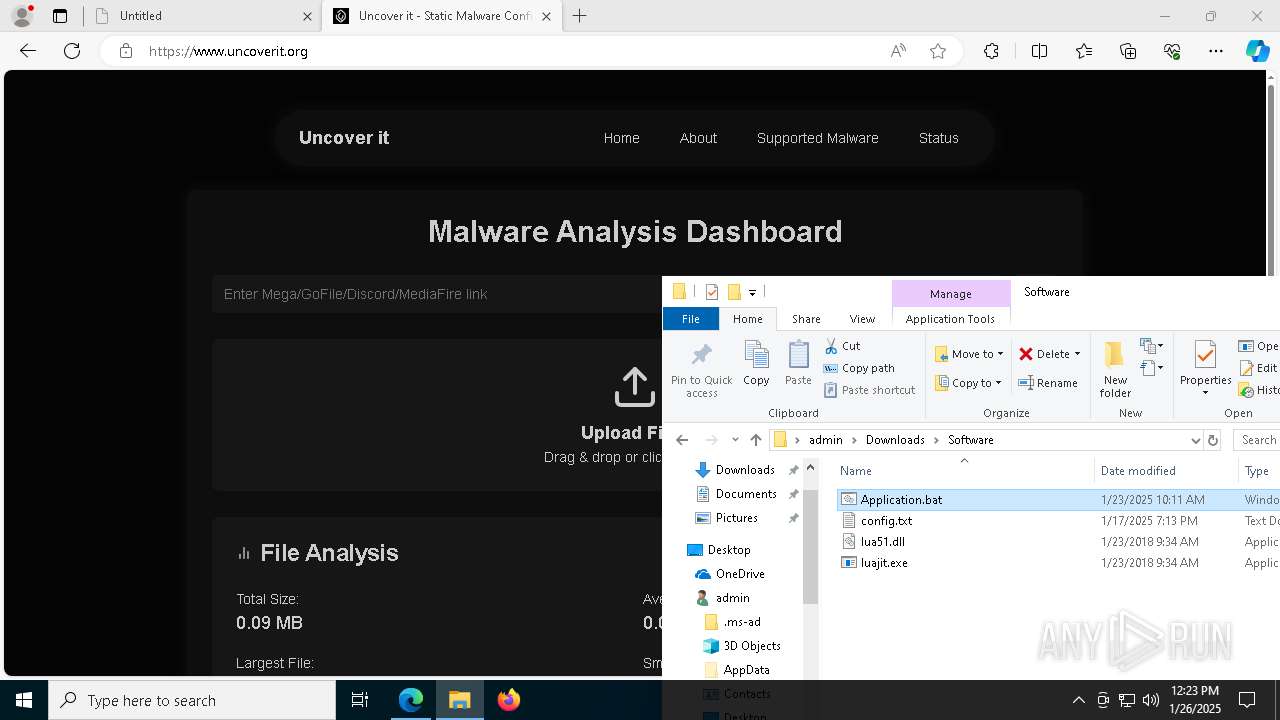The height and width of the screenshot is (720, 1280).
Task: Click Copy path in Clipboard group
Action: pyautogui.click(x=859, y=368)
